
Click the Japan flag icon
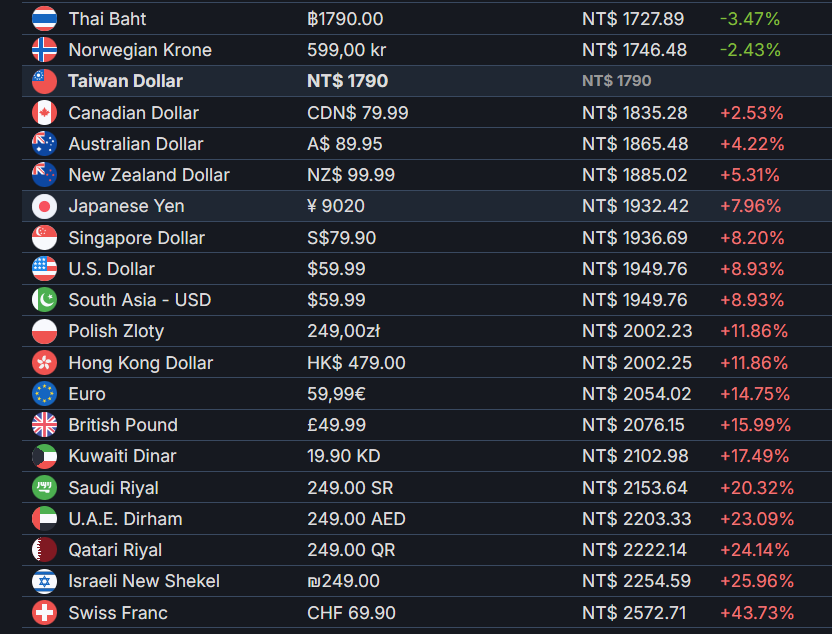45,206
